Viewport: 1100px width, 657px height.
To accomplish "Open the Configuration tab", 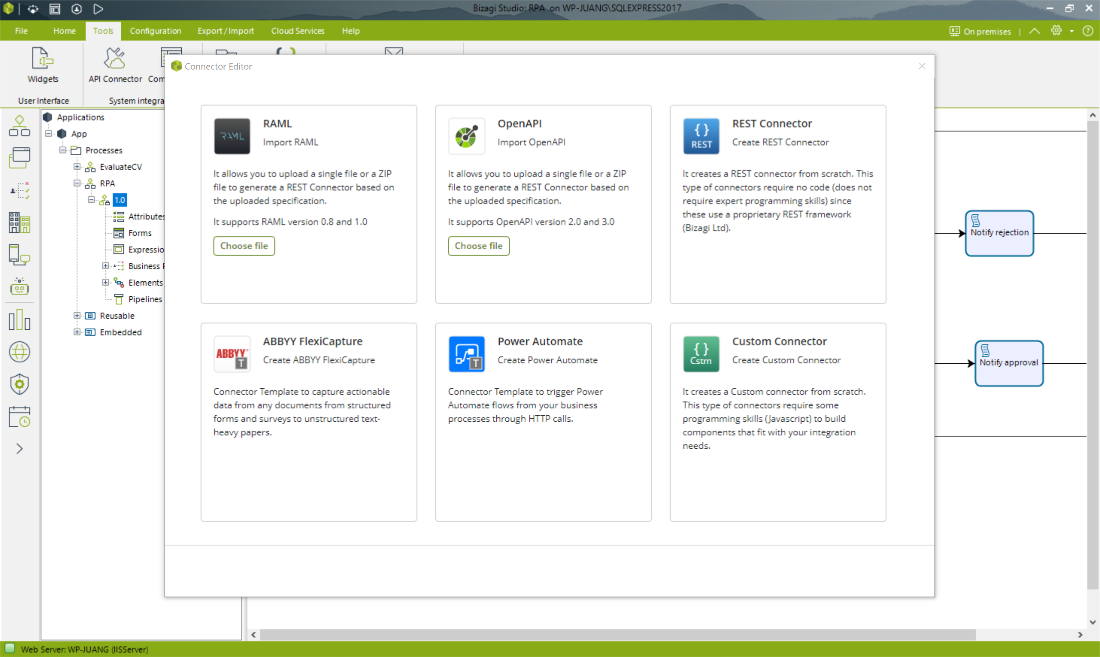I will tap(155, 31).
